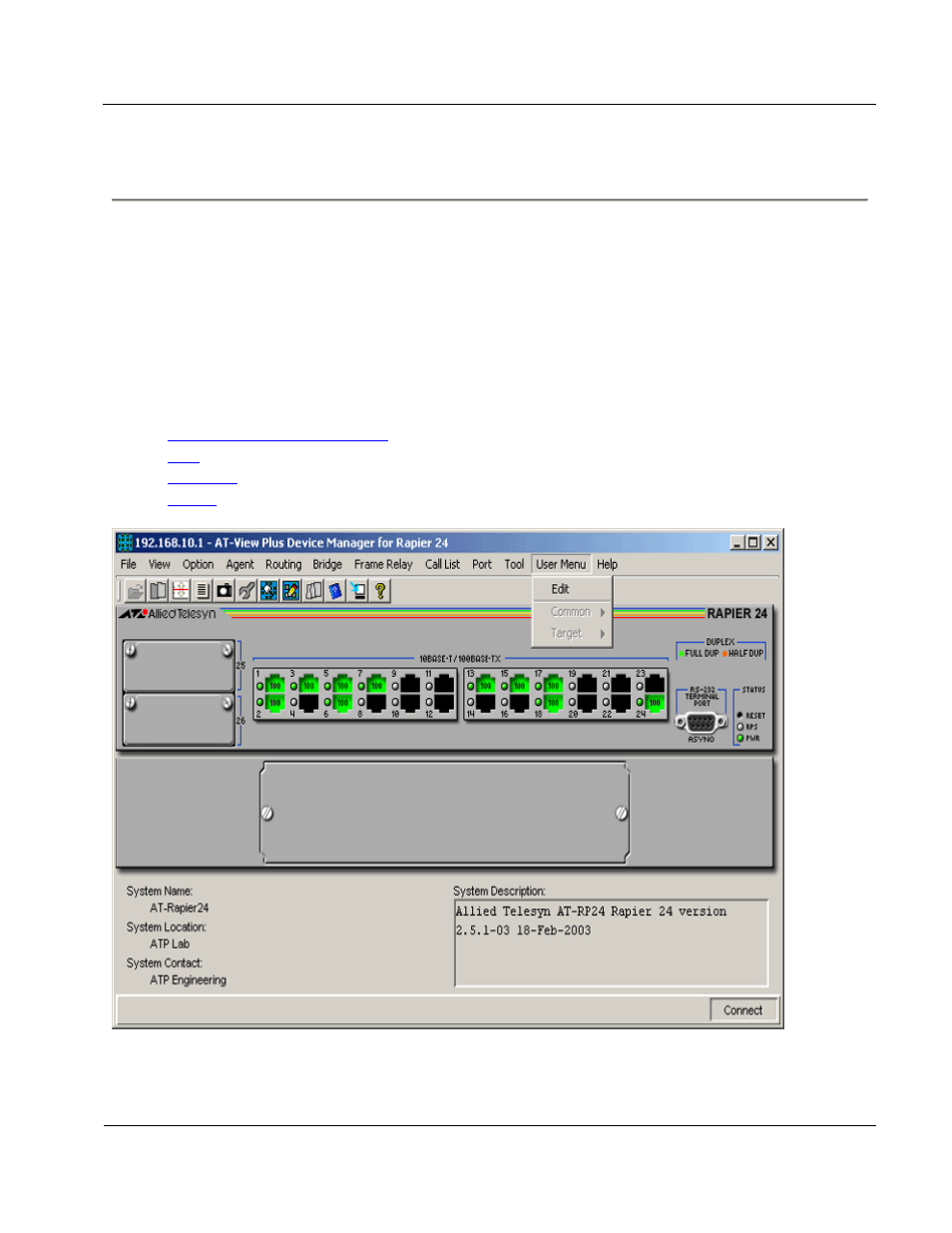Image resolution: width=952 pixels, height=1233 pixels.
Task: Select port 22 jack on the switch
Action: (x=621, y=703)
